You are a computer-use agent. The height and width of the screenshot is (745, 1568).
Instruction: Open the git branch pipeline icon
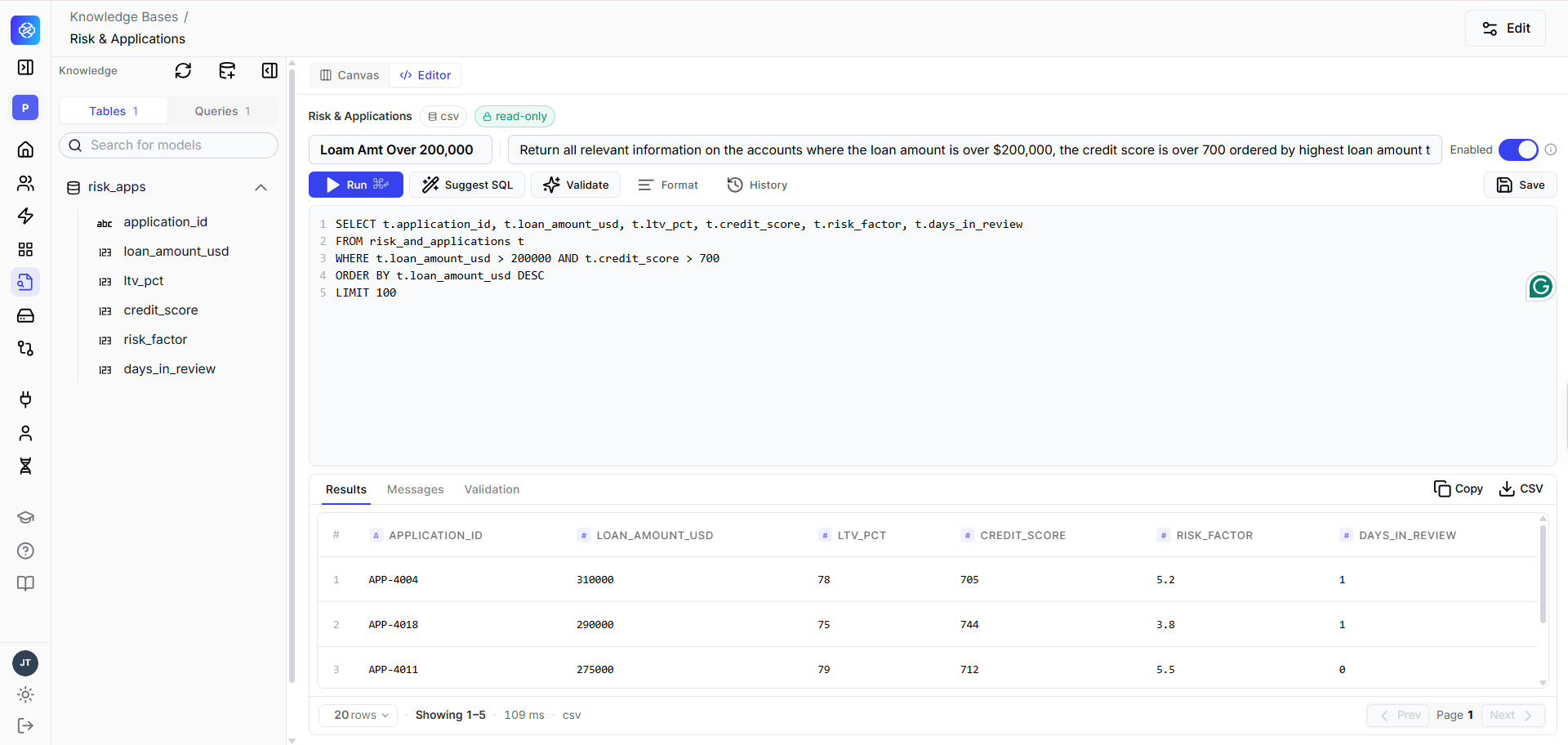(x=25, y=349)
